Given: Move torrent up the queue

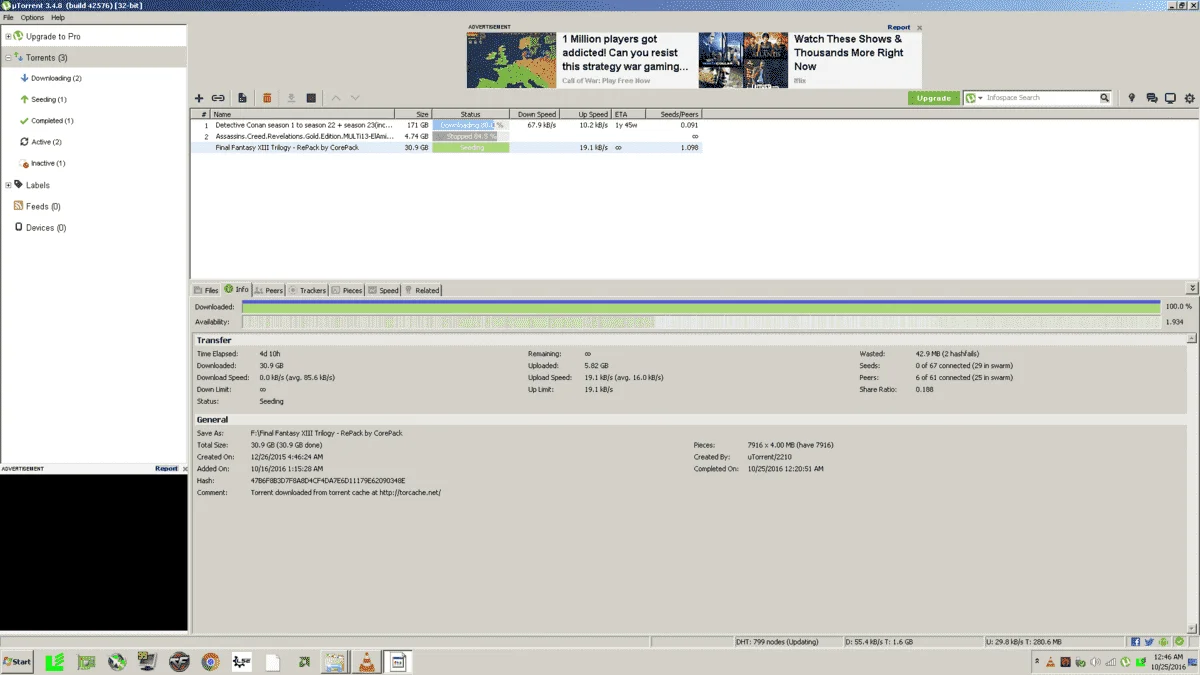Looking at the screenshot, I should 336,98.
